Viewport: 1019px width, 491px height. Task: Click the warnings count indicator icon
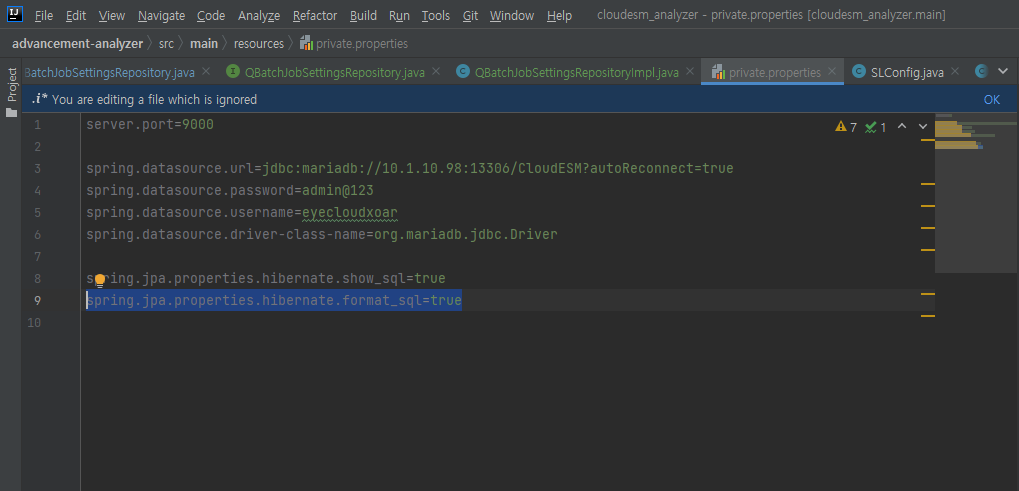(845, 127)
